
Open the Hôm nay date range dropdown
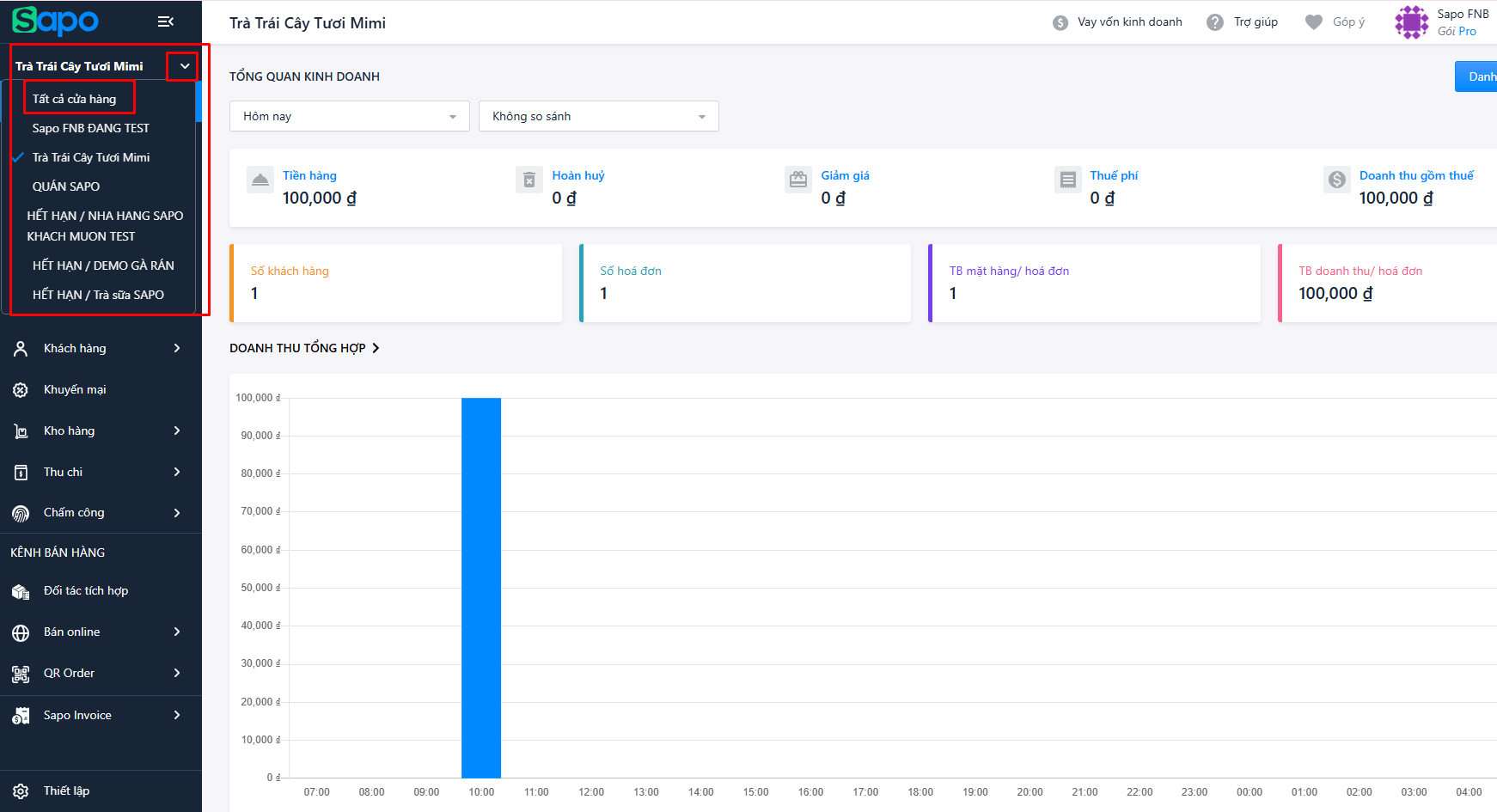(x=349, y=116)
